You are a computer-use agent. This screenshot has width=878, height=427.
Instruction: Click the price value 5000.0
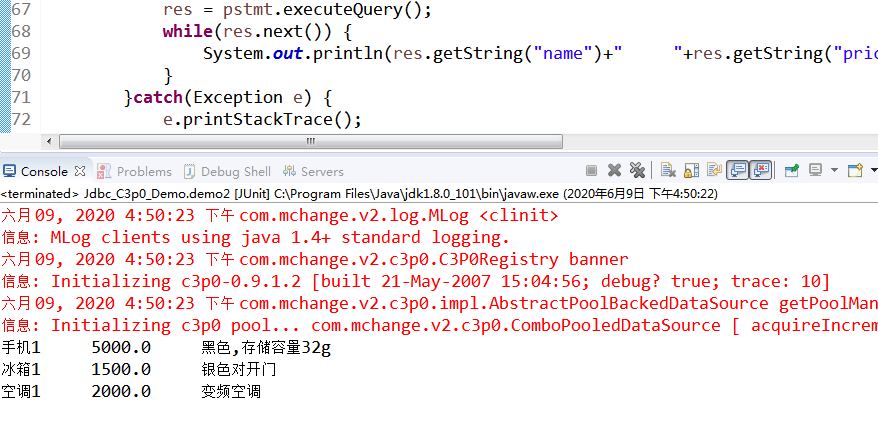pos(121,348)
